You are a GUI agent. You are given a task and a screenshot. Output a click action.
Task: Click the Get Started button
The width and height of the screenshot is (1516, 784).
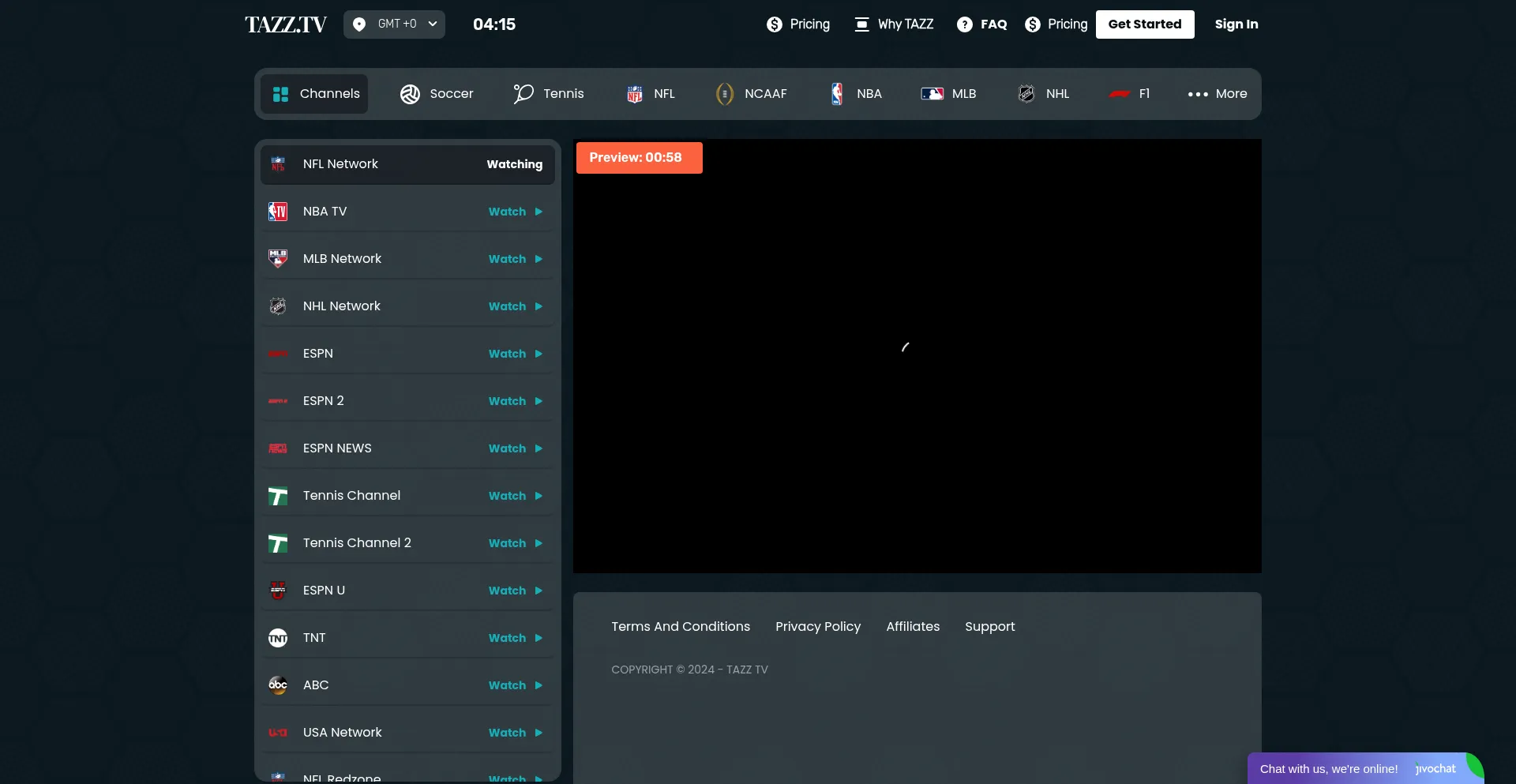1145,24
